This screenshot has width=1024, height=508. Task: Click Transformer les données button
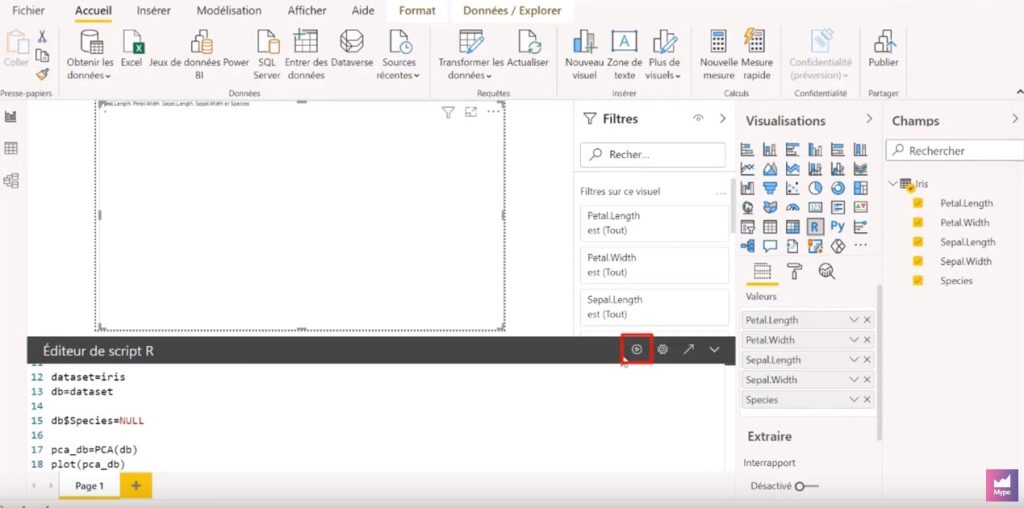470,55
